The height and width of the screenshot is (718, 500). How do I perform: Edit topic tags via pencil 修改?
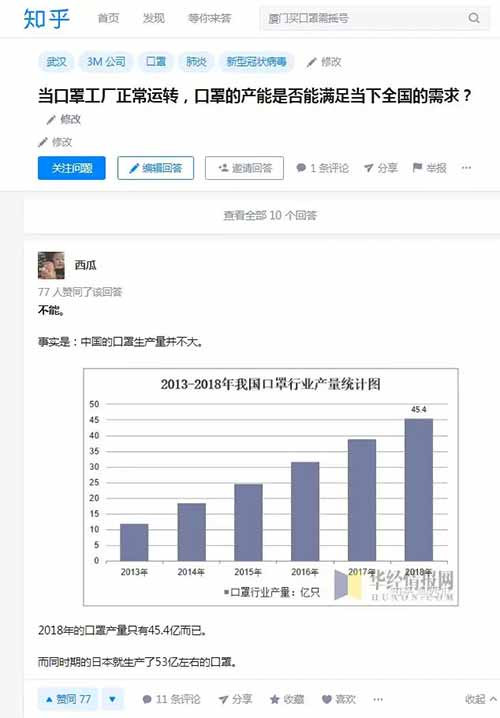324,62
